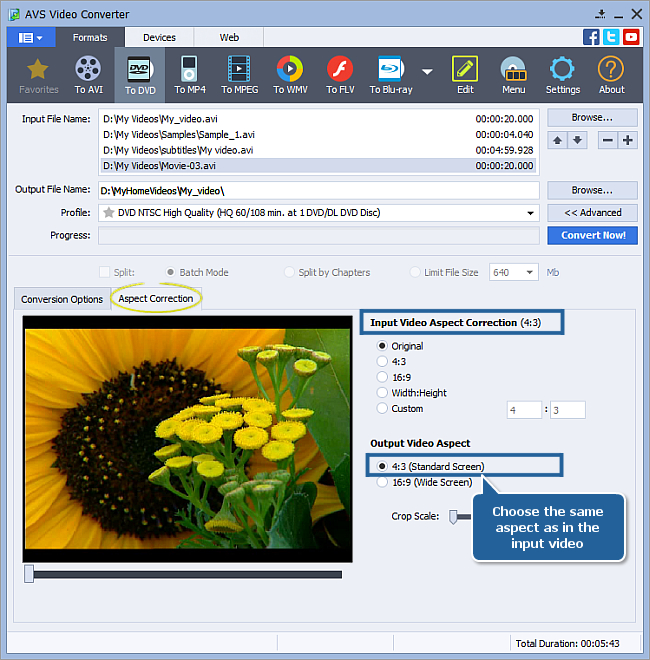
Task: Select Split by Chapters radio button
Action: pyautogui.click(x=289, y=272)
